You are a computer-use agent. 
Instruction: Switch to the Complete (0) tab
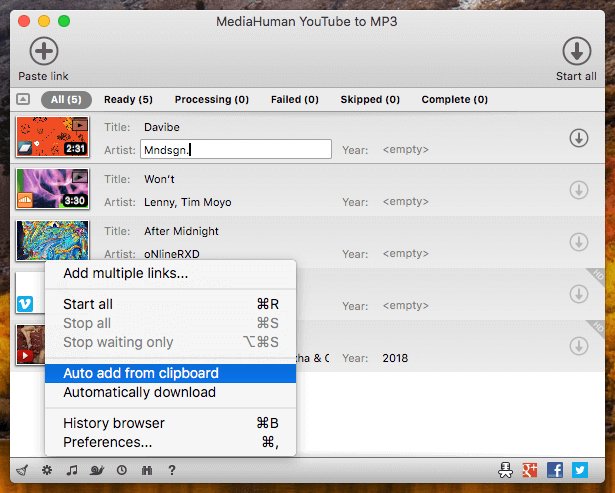[455, 99]
